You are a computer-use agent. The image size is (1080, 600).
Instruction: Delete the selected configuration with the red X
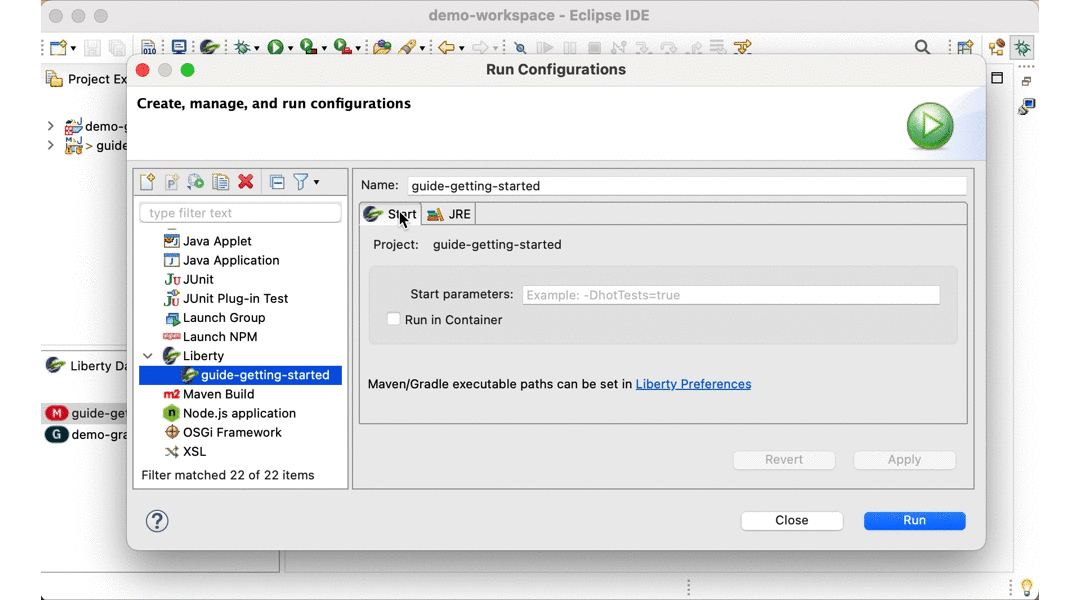tap(246, 182)
